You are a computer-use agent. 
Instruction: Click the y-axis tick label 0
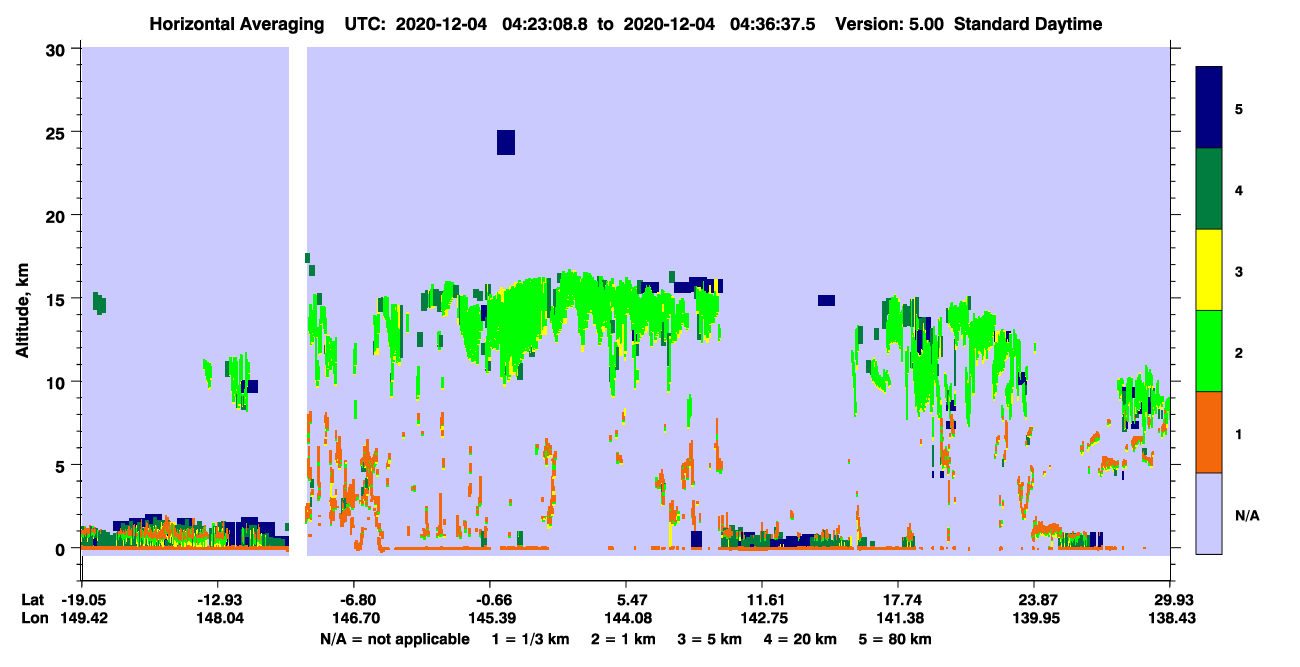62,549
